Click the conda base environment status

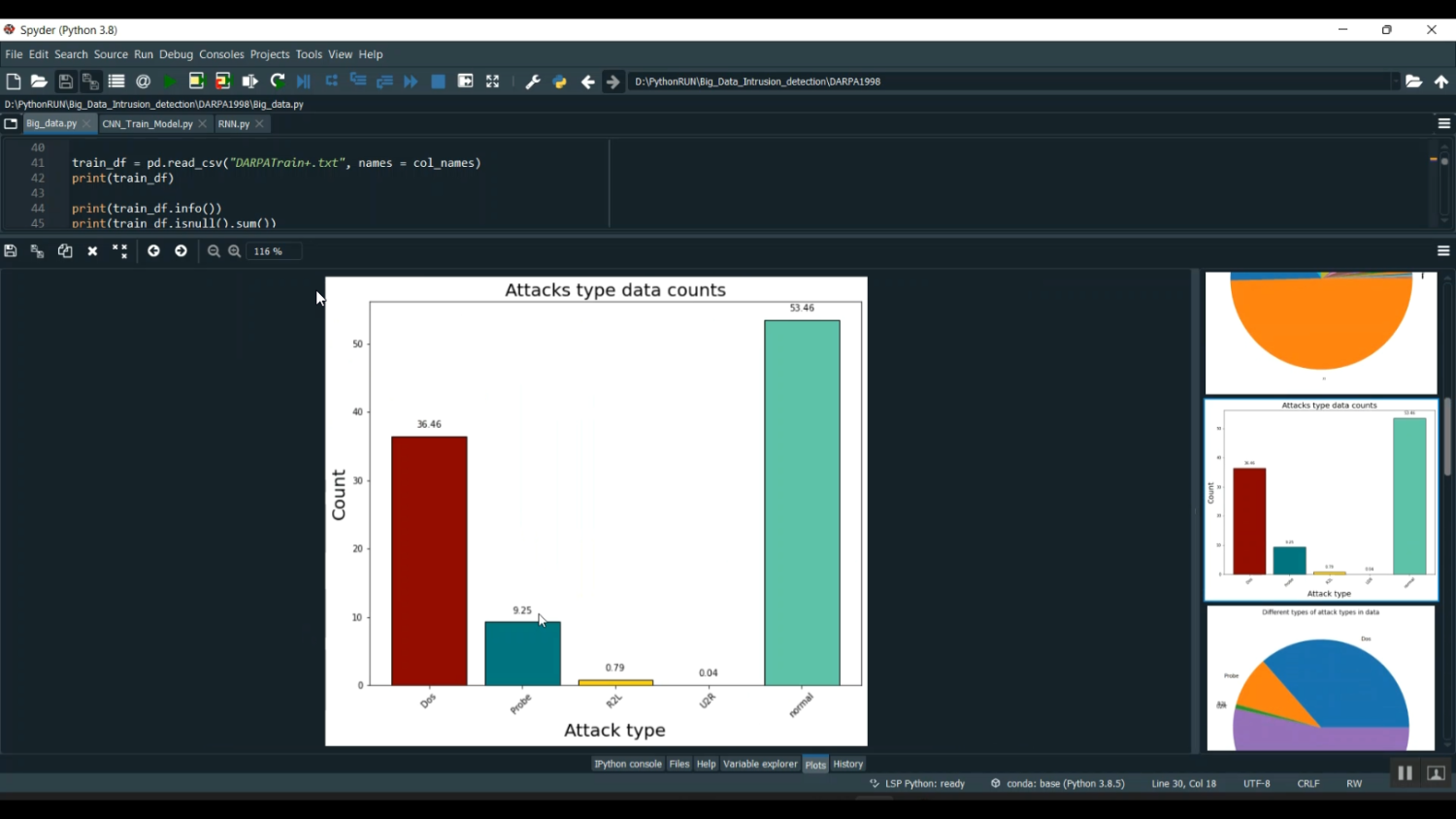coord(1058,784)
